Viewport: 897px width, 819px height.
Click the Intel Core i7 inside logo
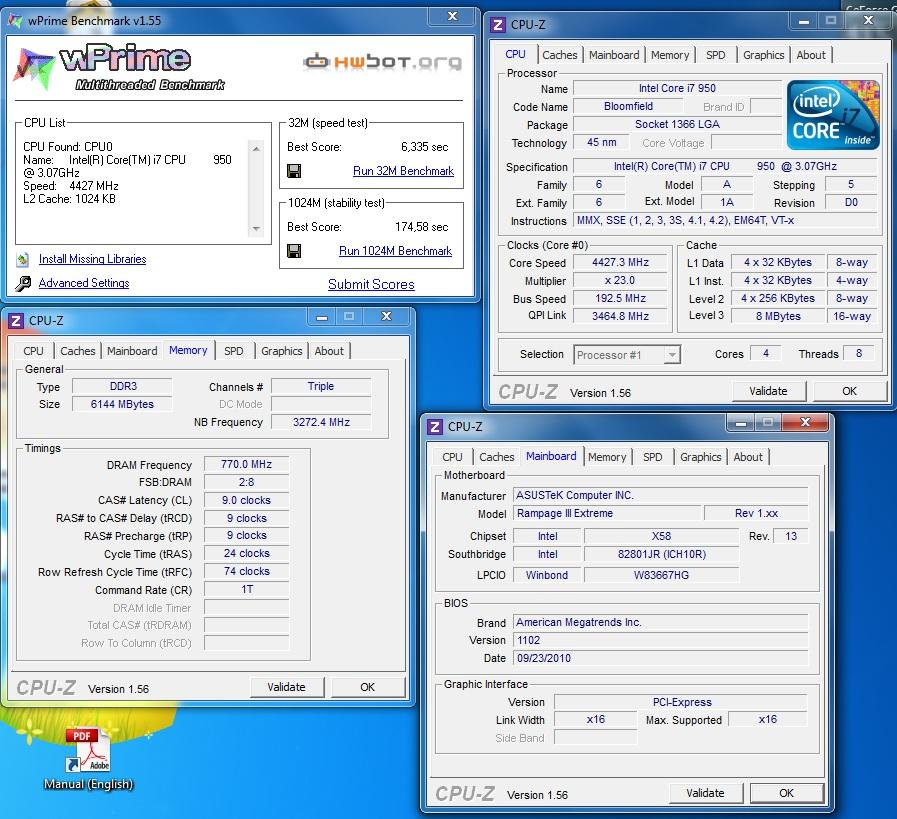(x=833, y=115)
